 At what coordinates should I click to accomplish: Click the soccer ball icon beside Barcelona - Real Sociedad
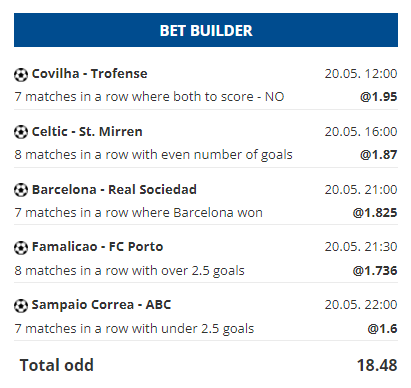click(x=21, y=190)
